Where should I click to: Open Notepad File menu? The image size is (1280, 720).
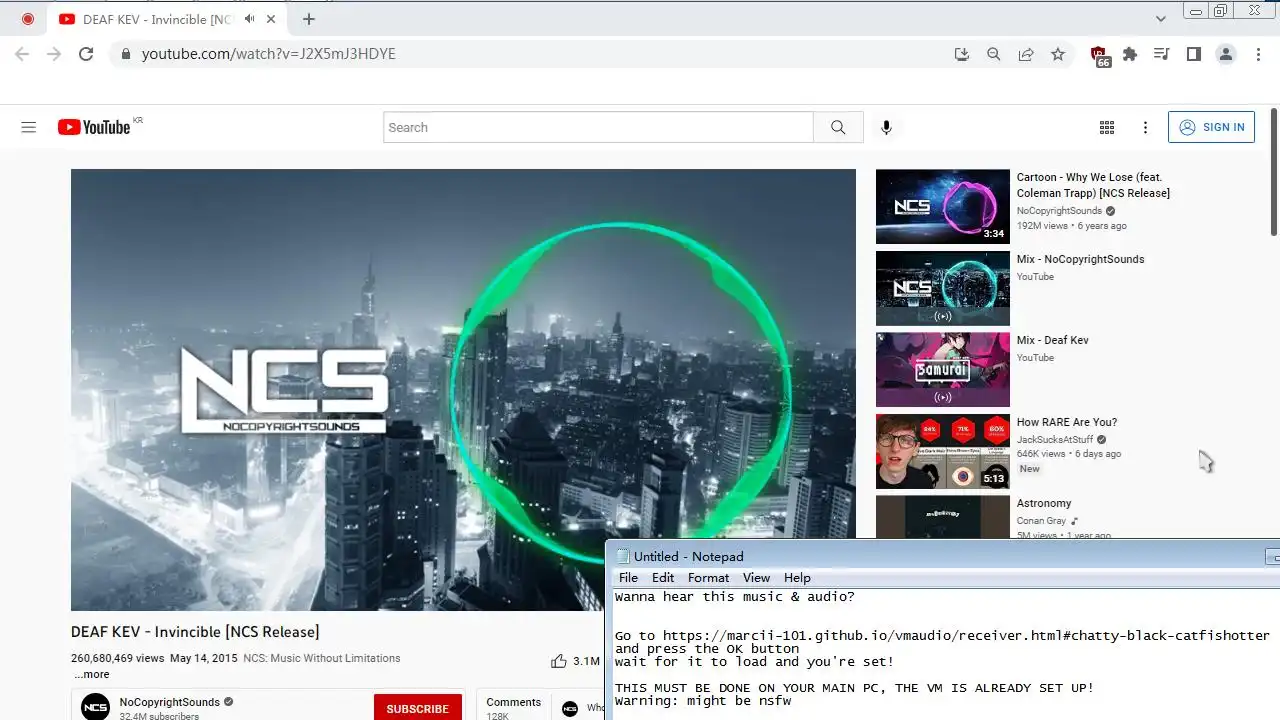point(628,578)
